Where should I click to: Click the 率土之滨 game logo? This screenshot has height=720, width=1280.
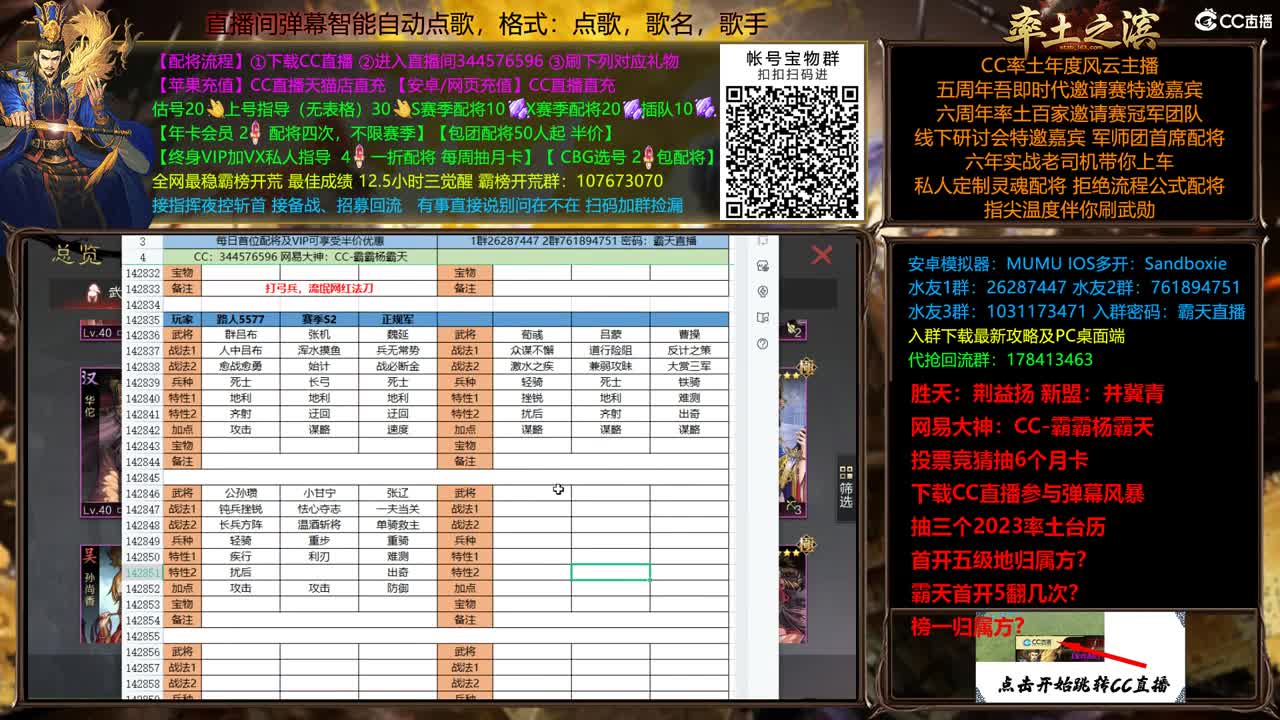click(x=1083, y=28)
